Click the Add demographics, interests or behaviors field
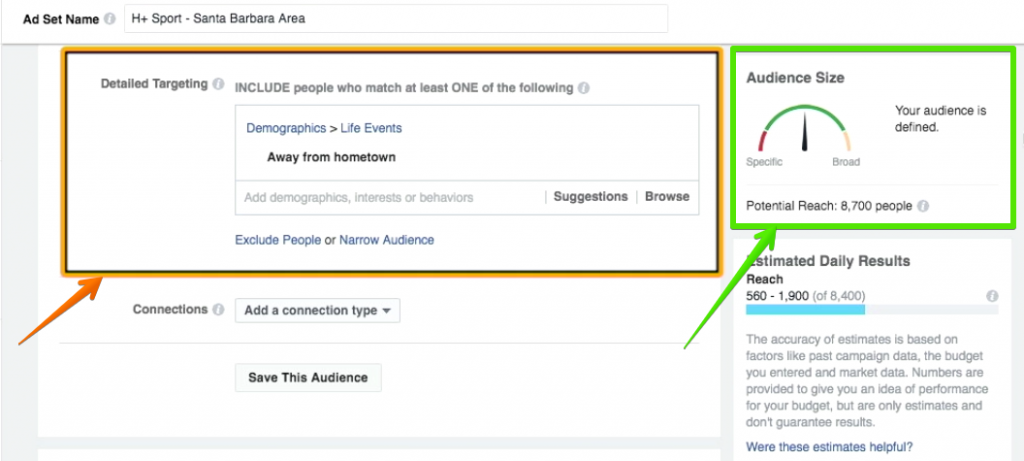 pyautogui.click(x=390, y=197)
